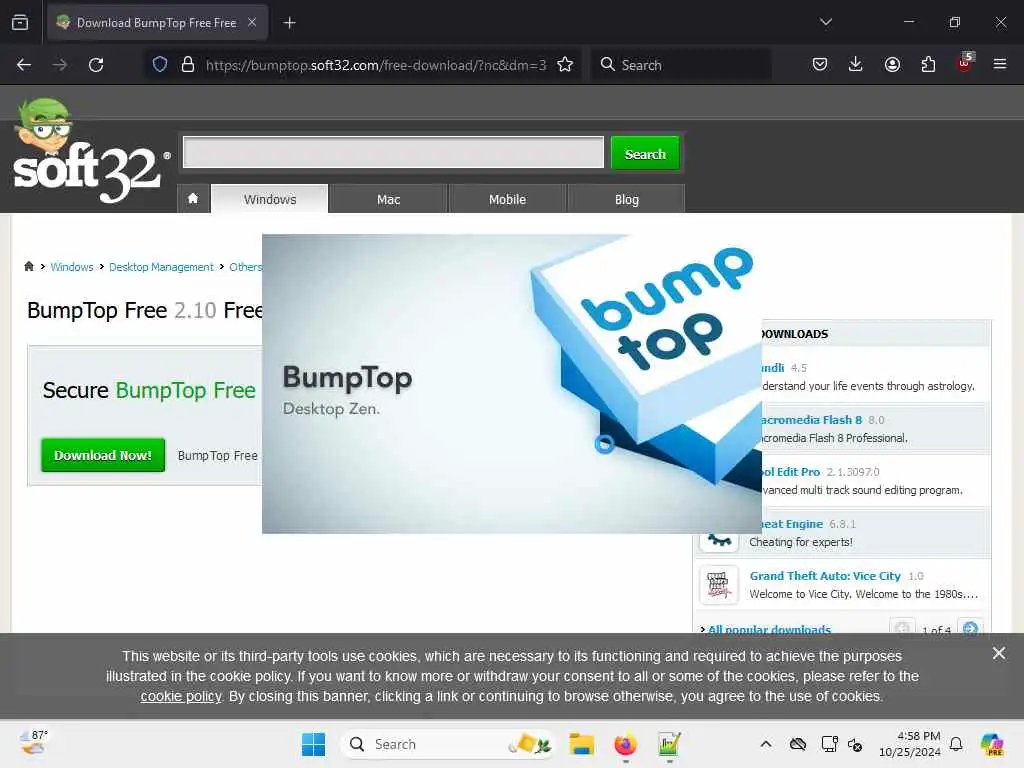Go to next popular downloads page arrow
The image size is (1024, 768).
coord(970,629)
